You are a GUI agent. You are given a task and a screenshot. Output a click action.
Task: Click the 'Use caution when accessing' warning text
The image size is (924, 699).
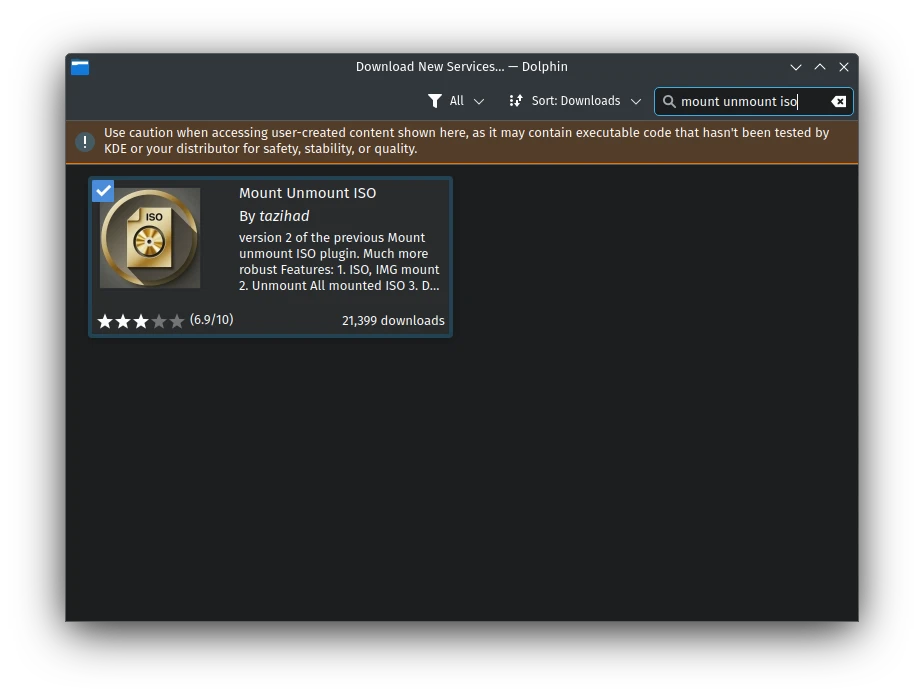click(467, 141)
